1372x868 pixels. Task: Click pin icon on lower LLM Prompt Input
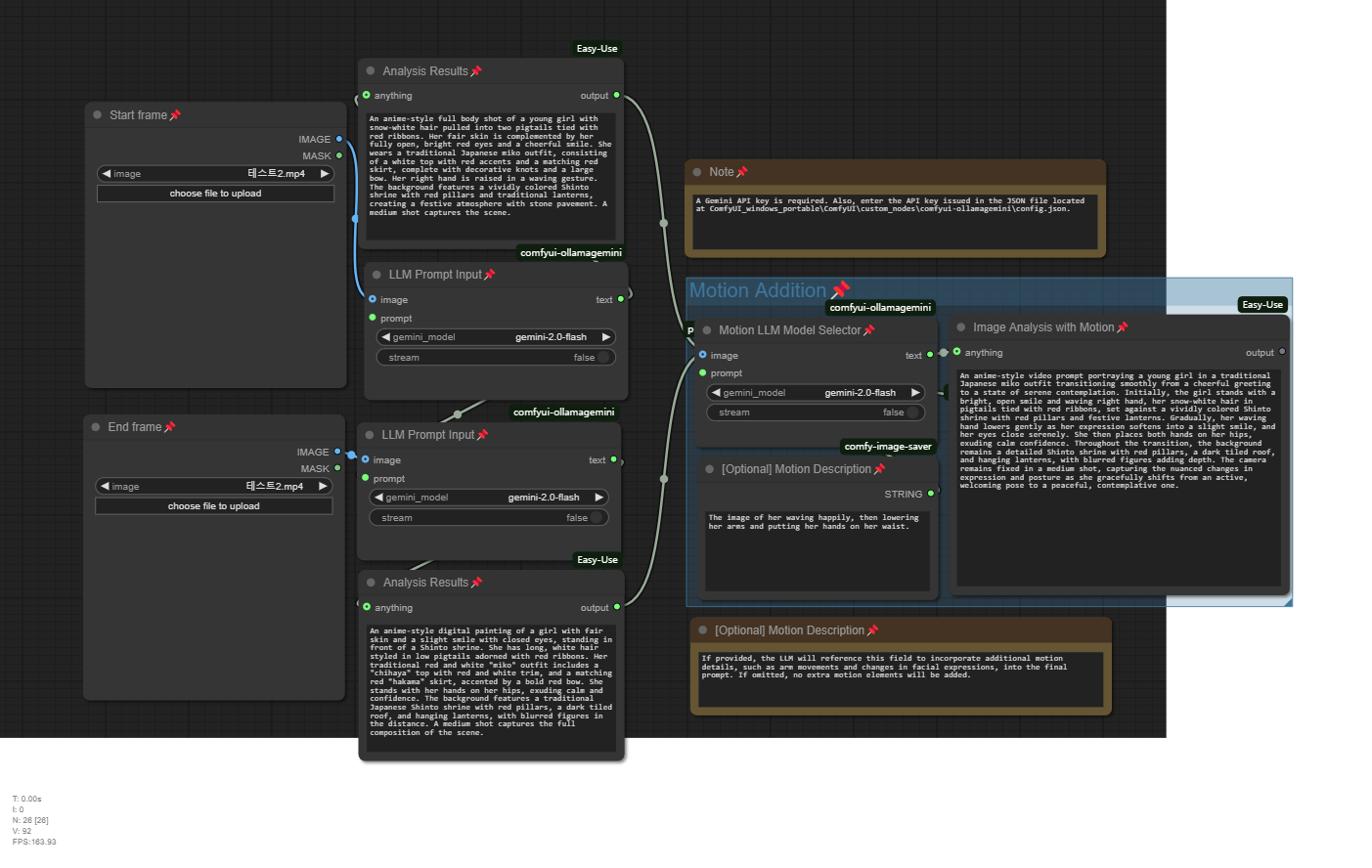pyautogui.click(x=482, y=435)
